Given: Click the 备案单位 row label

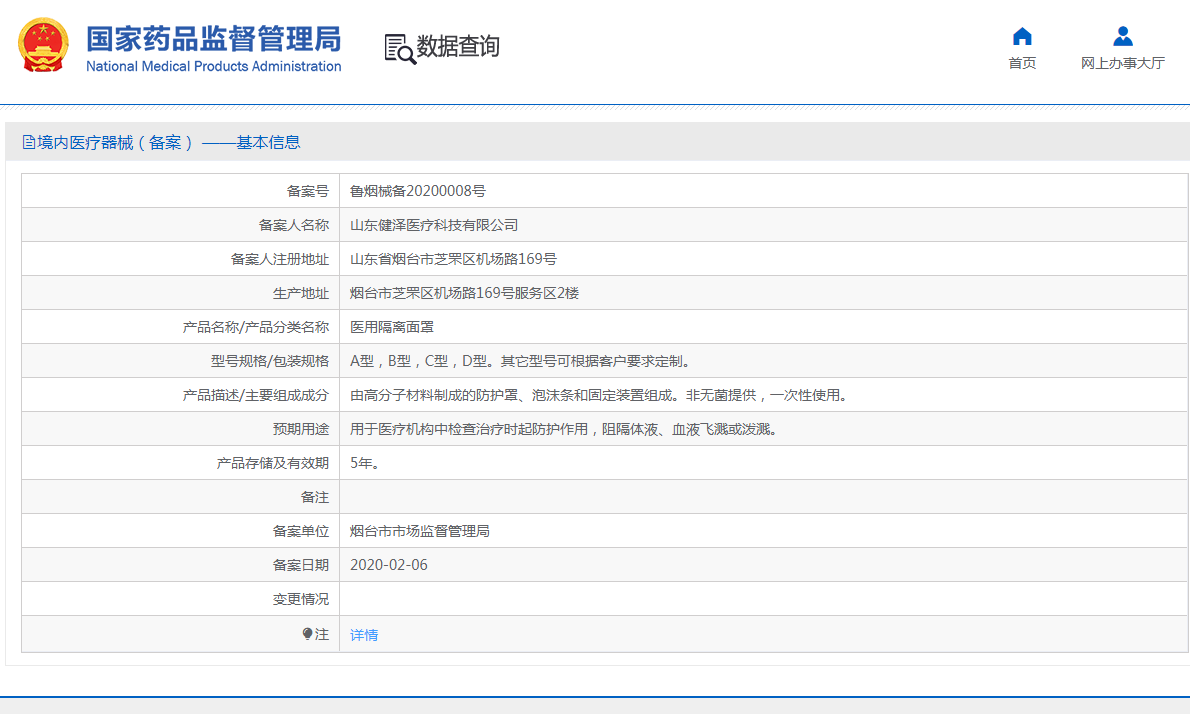Looking at the screenshot, I should coord(301,531).
